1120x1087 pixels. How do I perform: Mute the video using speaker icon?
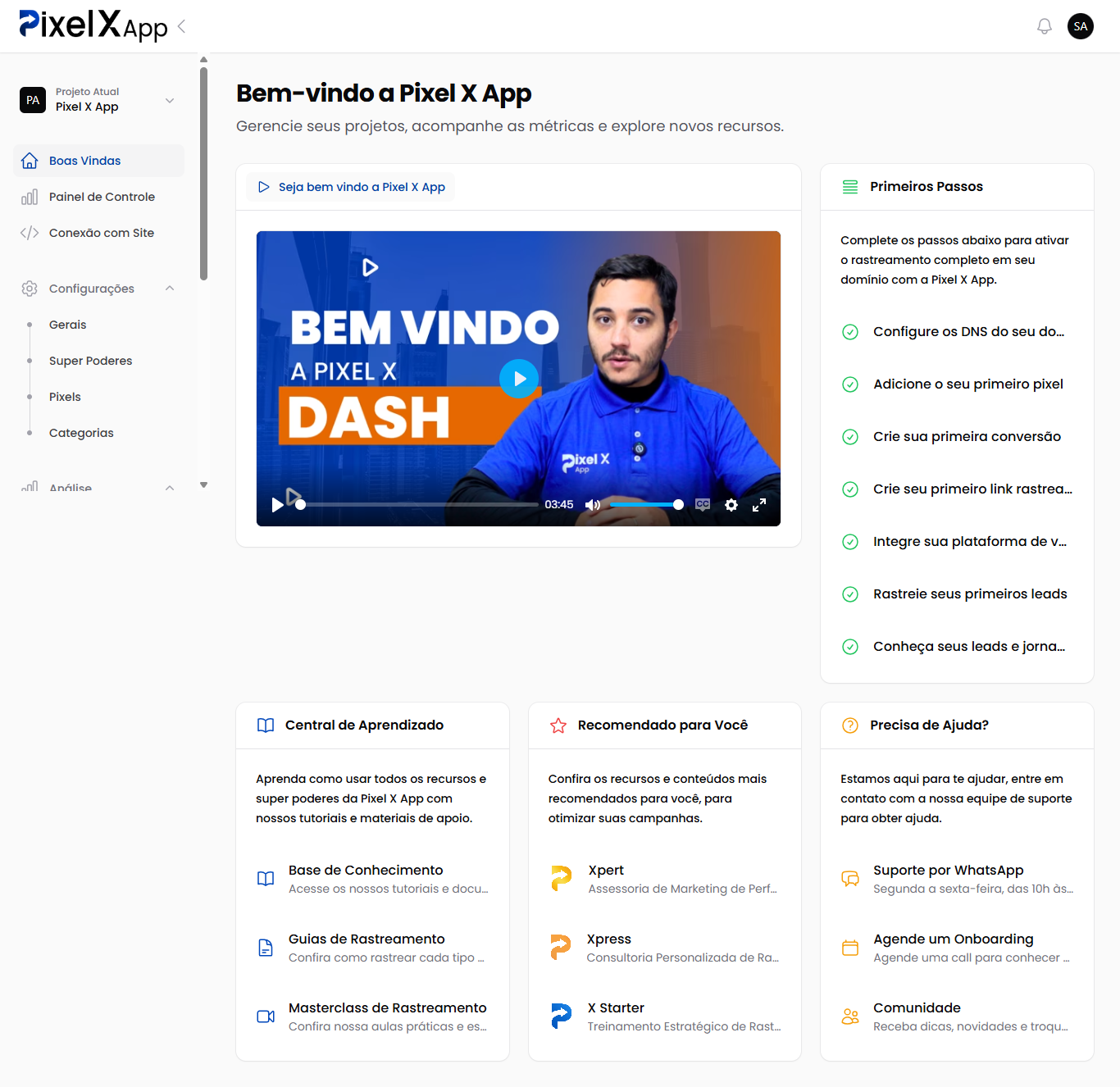[593, 505]
